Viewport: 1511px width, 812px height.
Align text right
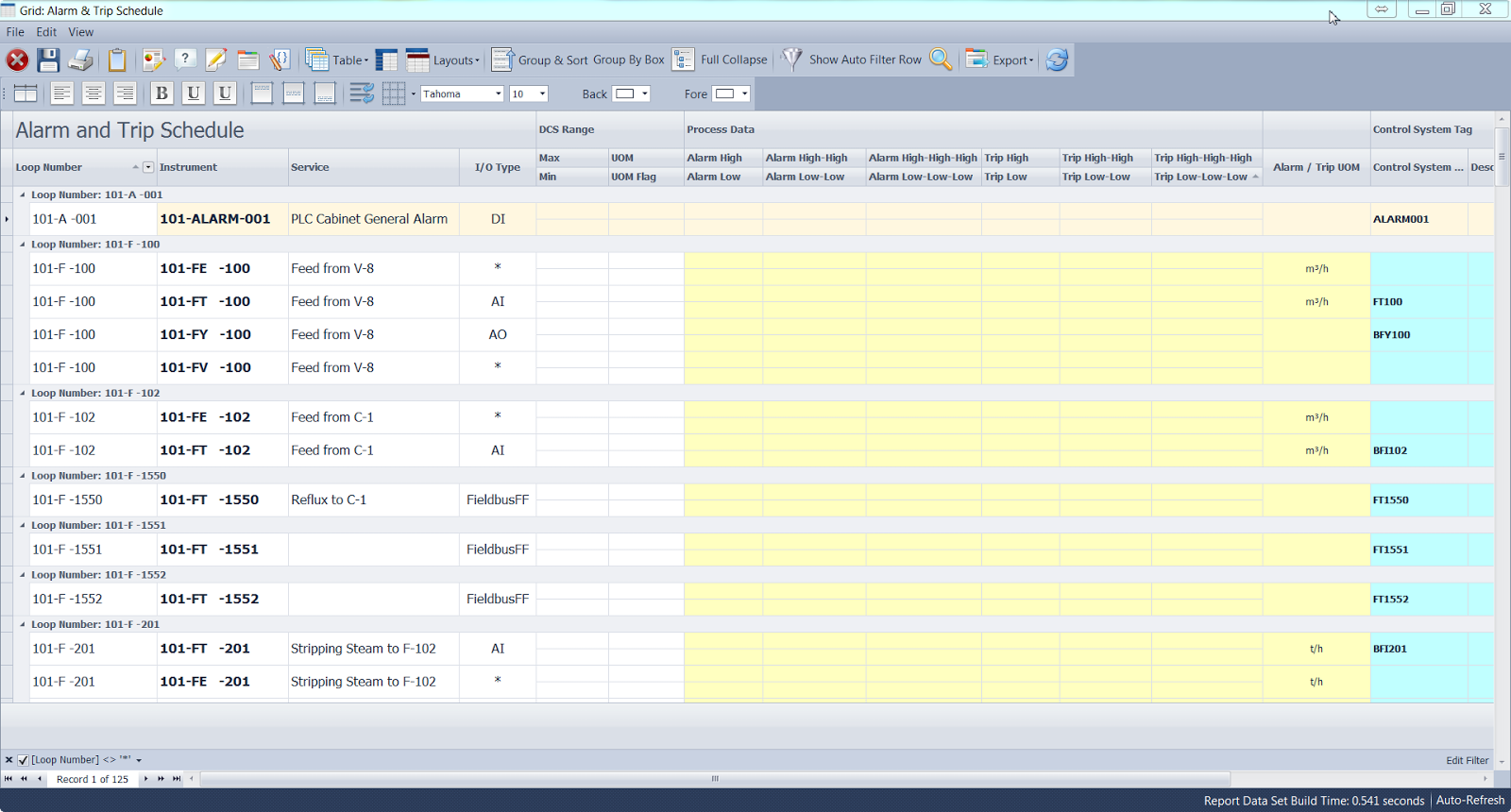pyautogui.click(x=124, y=93)
